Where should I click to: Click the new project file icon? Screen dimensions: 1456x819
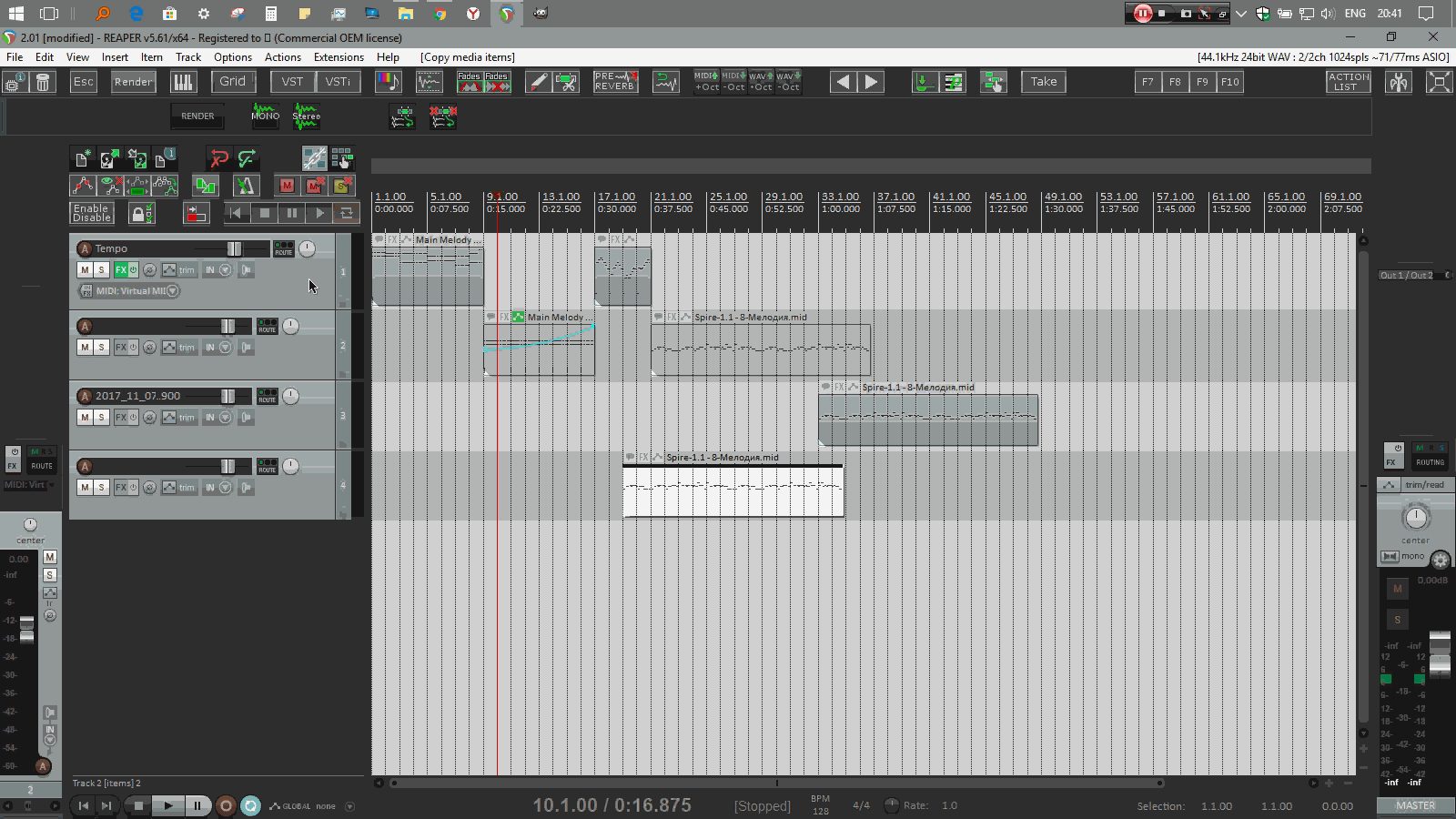tap(82, 160)
